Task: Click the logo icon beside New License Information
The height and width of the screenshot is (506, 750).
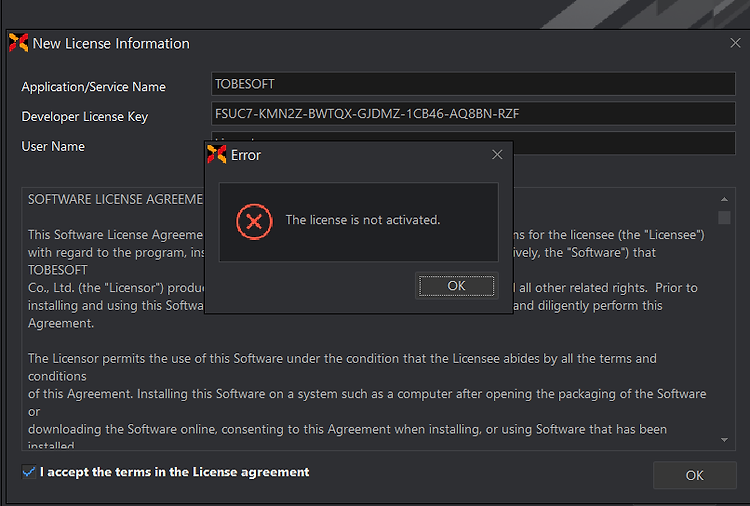Action: [19, 43]
